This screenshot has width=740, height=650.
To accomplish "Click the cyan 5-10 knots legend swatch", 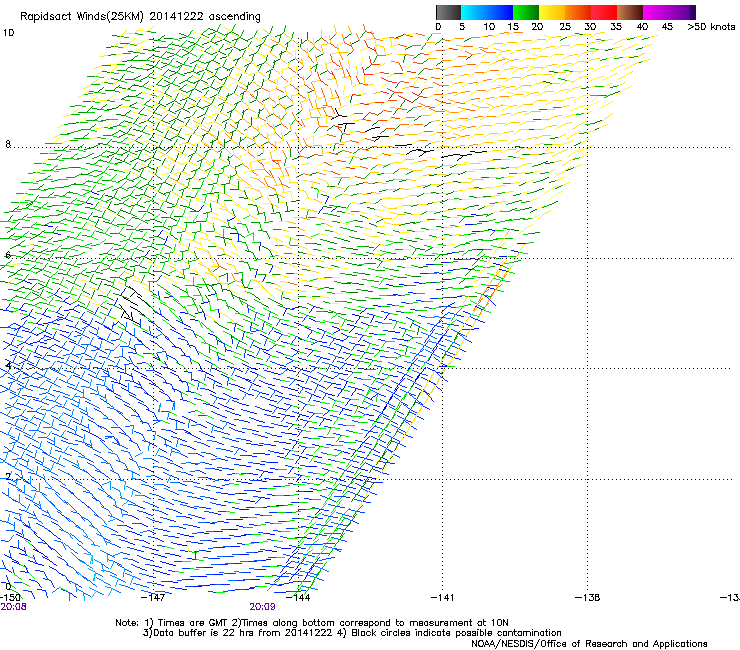I will coord(474,12).
